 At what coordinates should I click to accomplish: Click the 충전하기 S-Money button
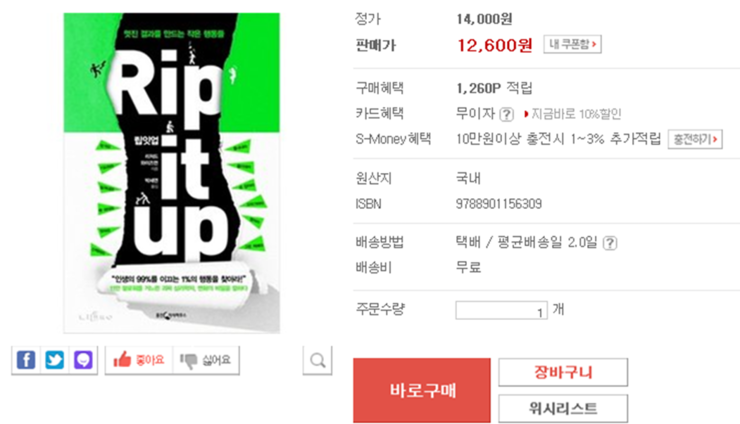[695, 139]
